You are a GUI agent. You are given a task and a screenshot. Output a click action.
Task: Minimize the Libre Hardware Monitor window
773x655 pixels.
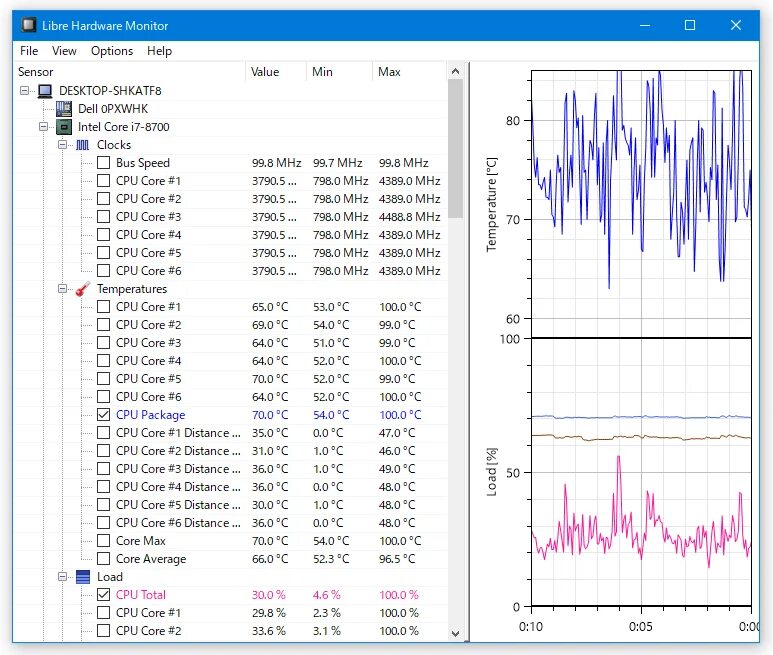pos(645,25)
